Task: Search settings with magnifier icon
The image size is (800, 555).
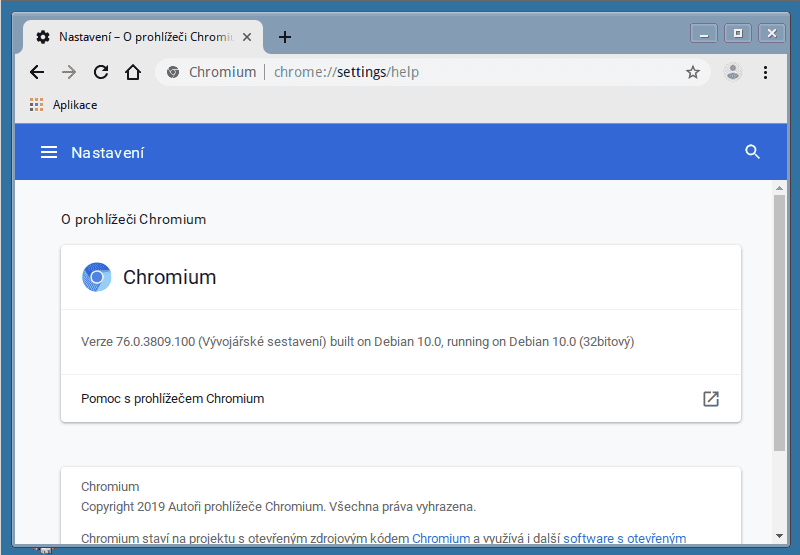Action: coord(753,152)
